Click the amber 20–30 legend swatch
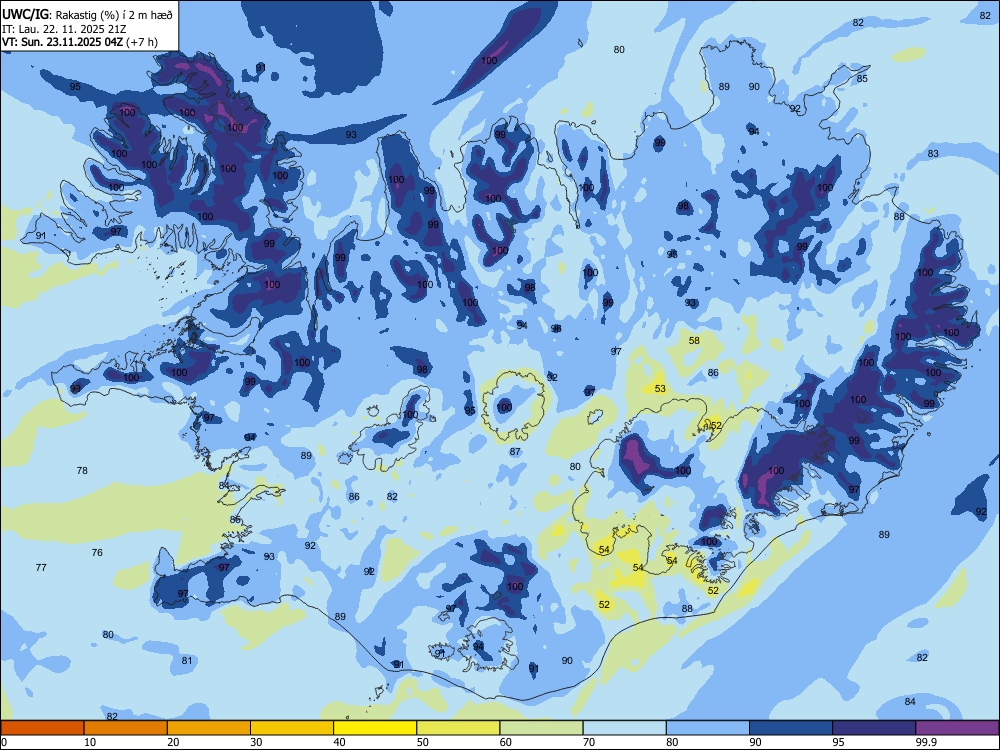Screen dimensions: 1000x750 tap(209, 728)
